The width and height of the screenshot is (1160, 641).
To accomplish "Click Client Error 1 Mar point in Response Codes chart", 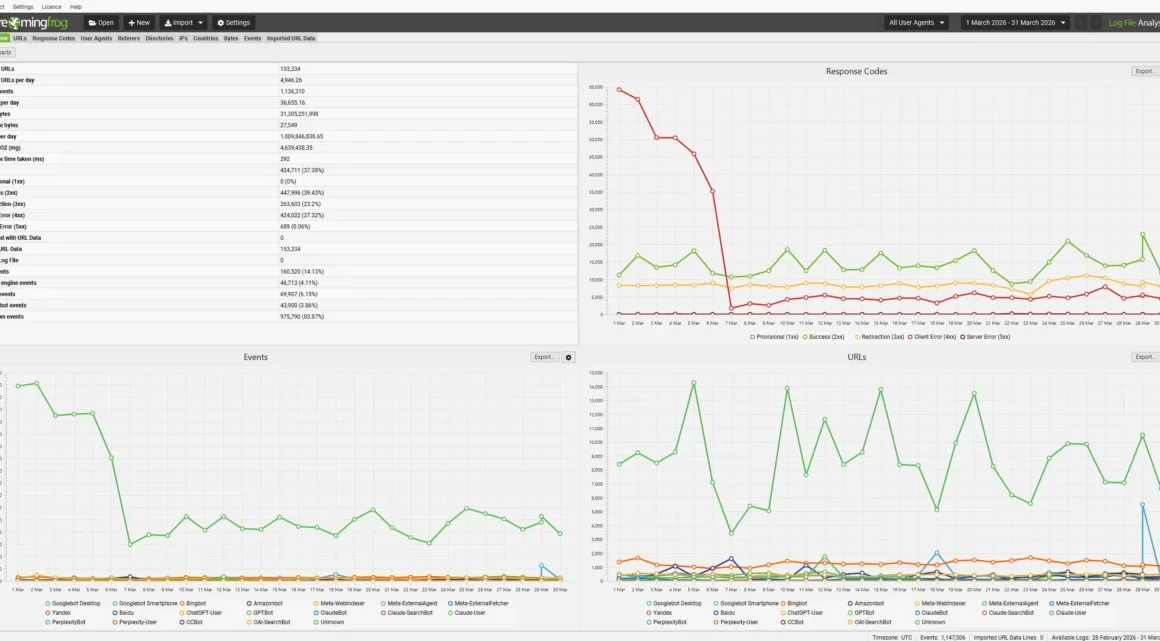I will tap(618, 90).
